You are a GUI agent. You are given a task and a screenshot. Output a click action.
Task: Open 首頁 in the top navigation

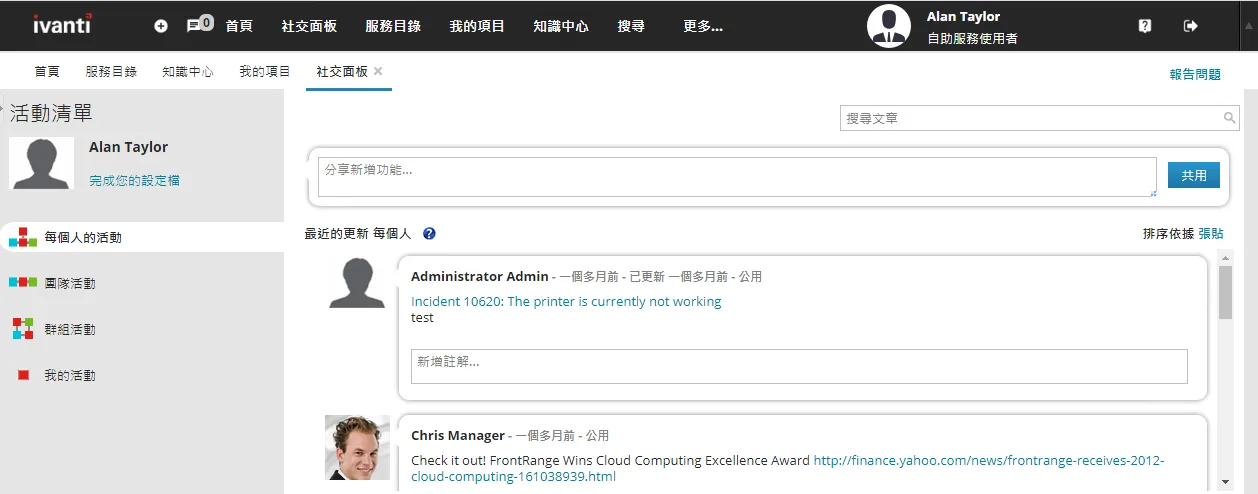(239, 26)
